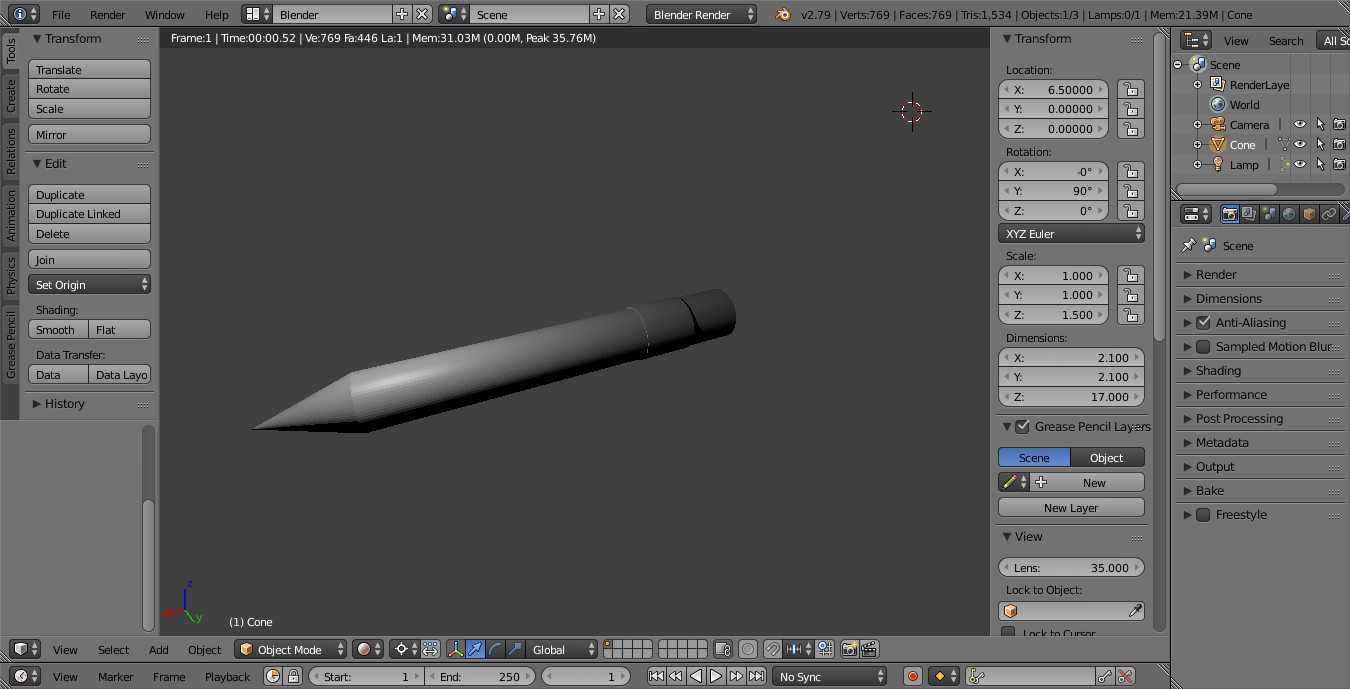This screenshot has width=1350, height=689.
Task: Open the Render menu
Action: [x=108, y=14]
